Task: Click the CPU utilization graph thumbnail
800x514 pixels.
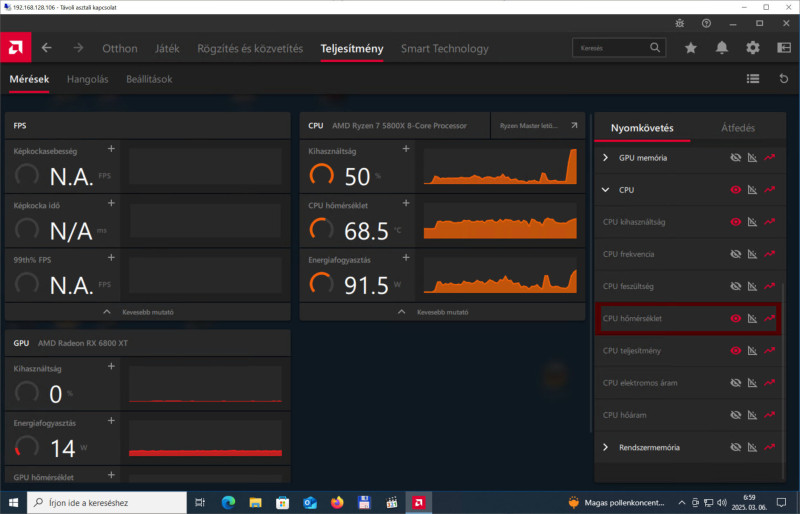Action: pyautogui.click(x=500, y=166)
